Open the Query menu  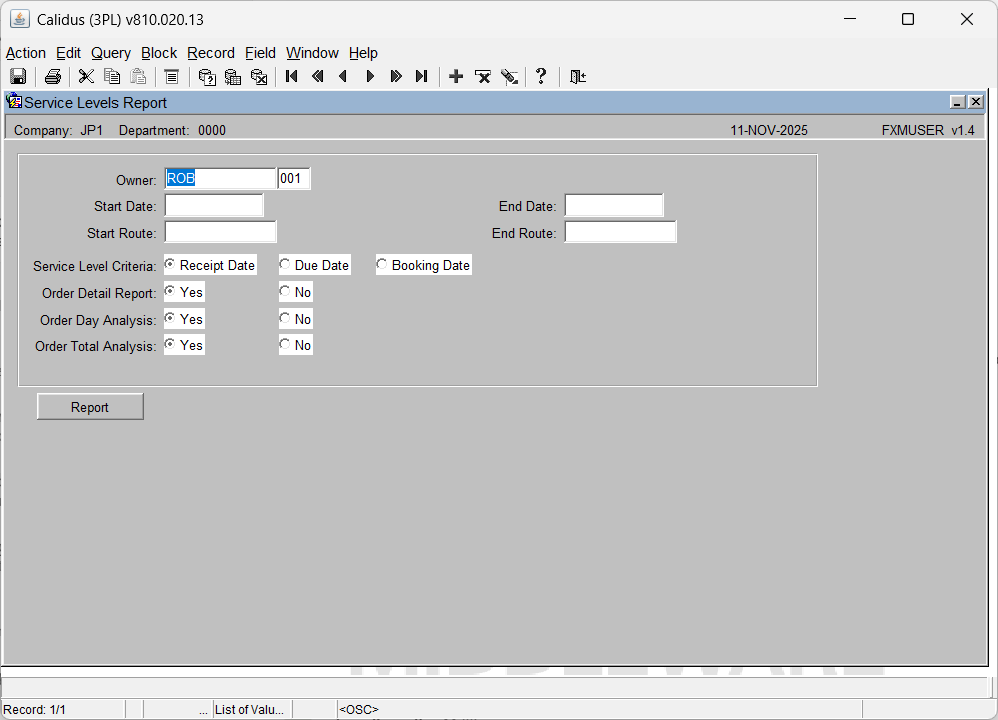pyautogui.click(x=110, y=53)
